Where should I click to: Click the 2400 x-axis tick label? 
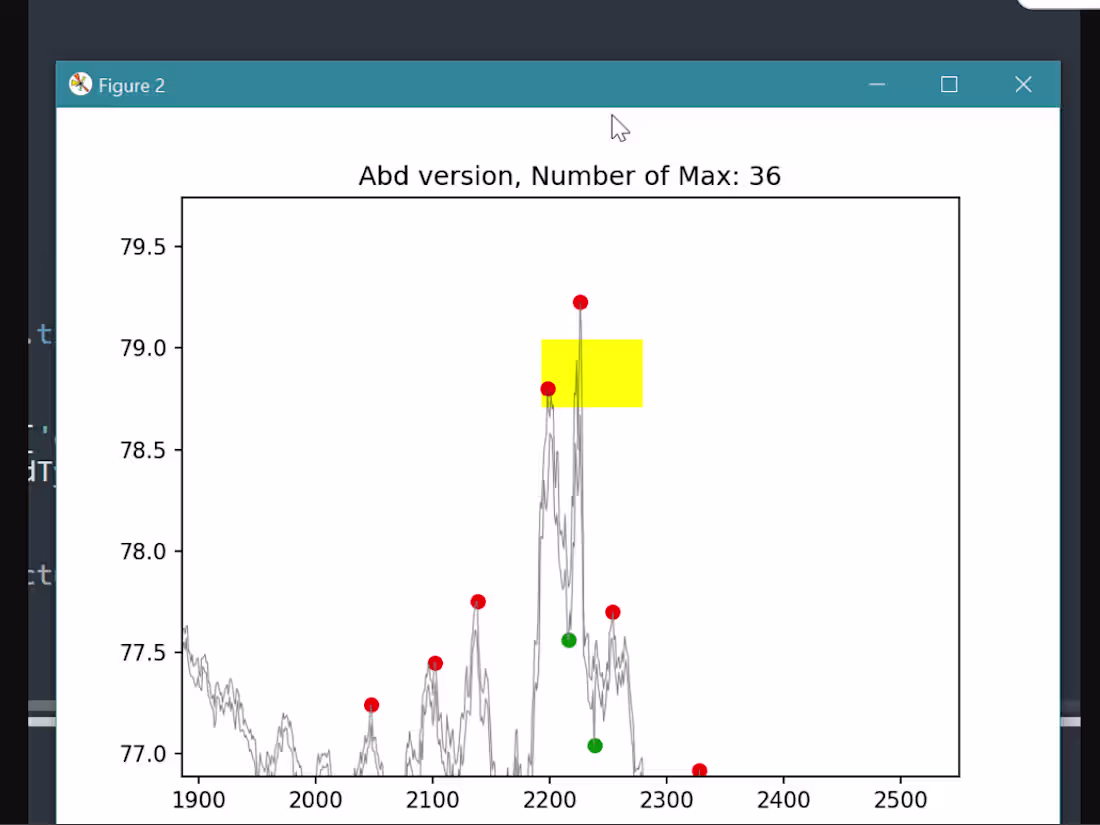click(783, 800)
